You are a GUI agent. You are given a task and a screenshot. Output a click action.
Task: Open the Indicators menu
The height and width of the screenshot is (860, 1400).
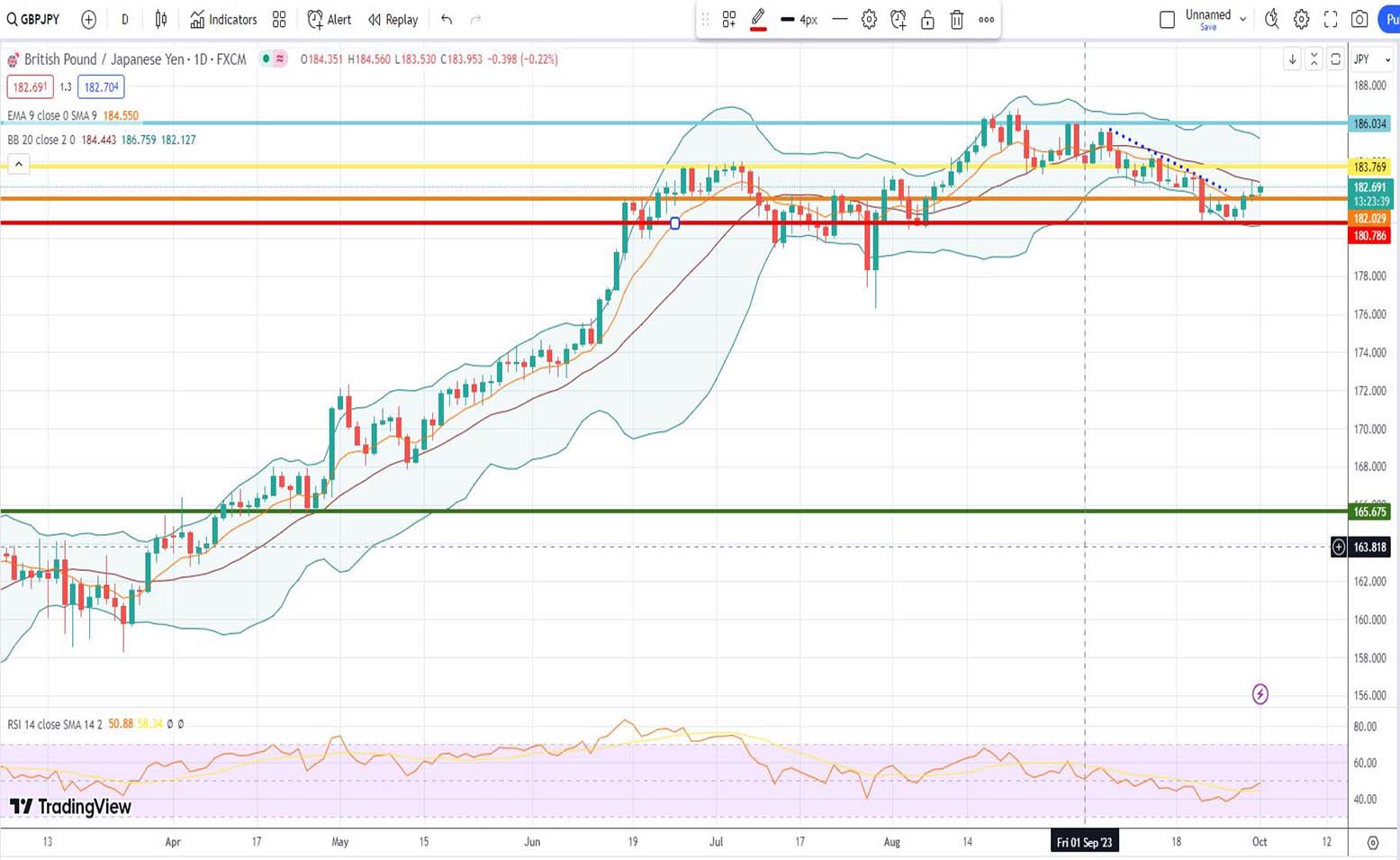(223, 19)
